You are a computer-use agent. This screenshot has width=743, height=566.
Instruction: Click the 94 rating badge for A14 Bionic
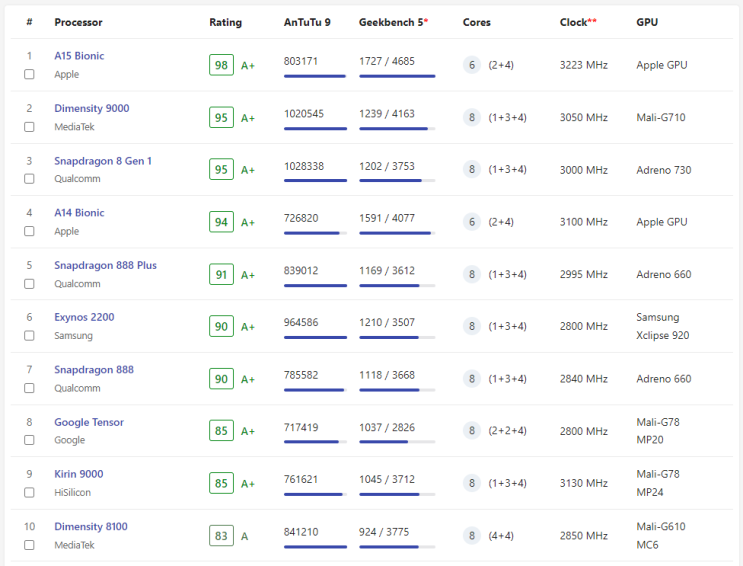coord(221,222)
